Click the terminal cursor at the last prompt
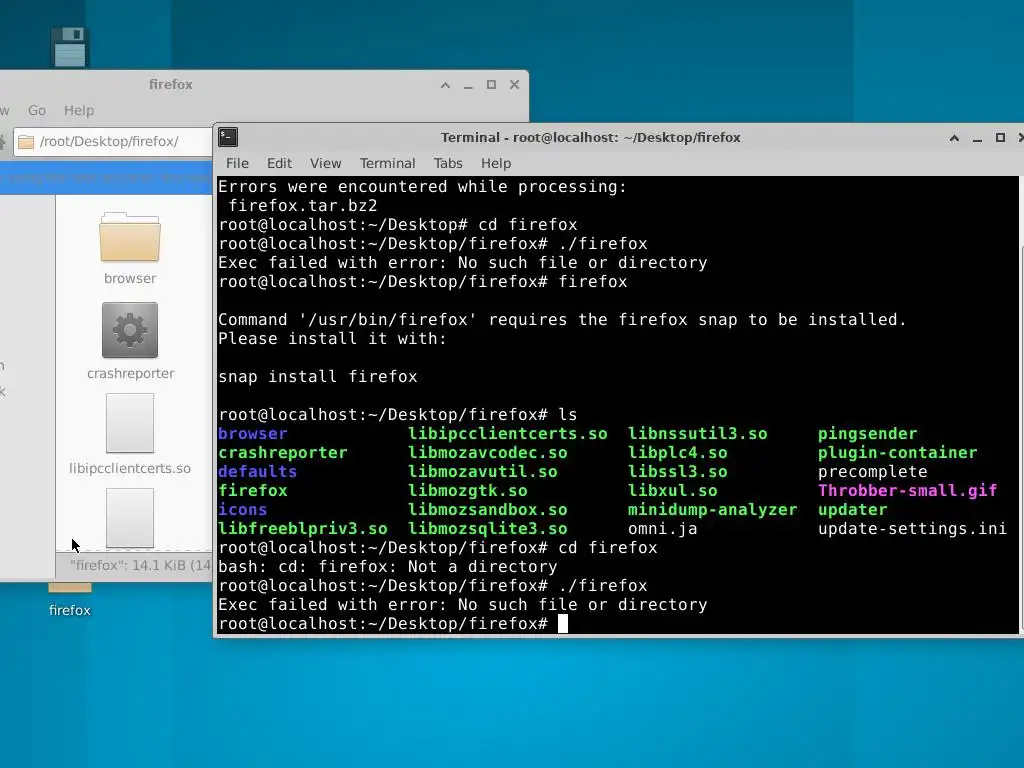Viewport: 1024px width, 768px height. click(x=563, y=624)
